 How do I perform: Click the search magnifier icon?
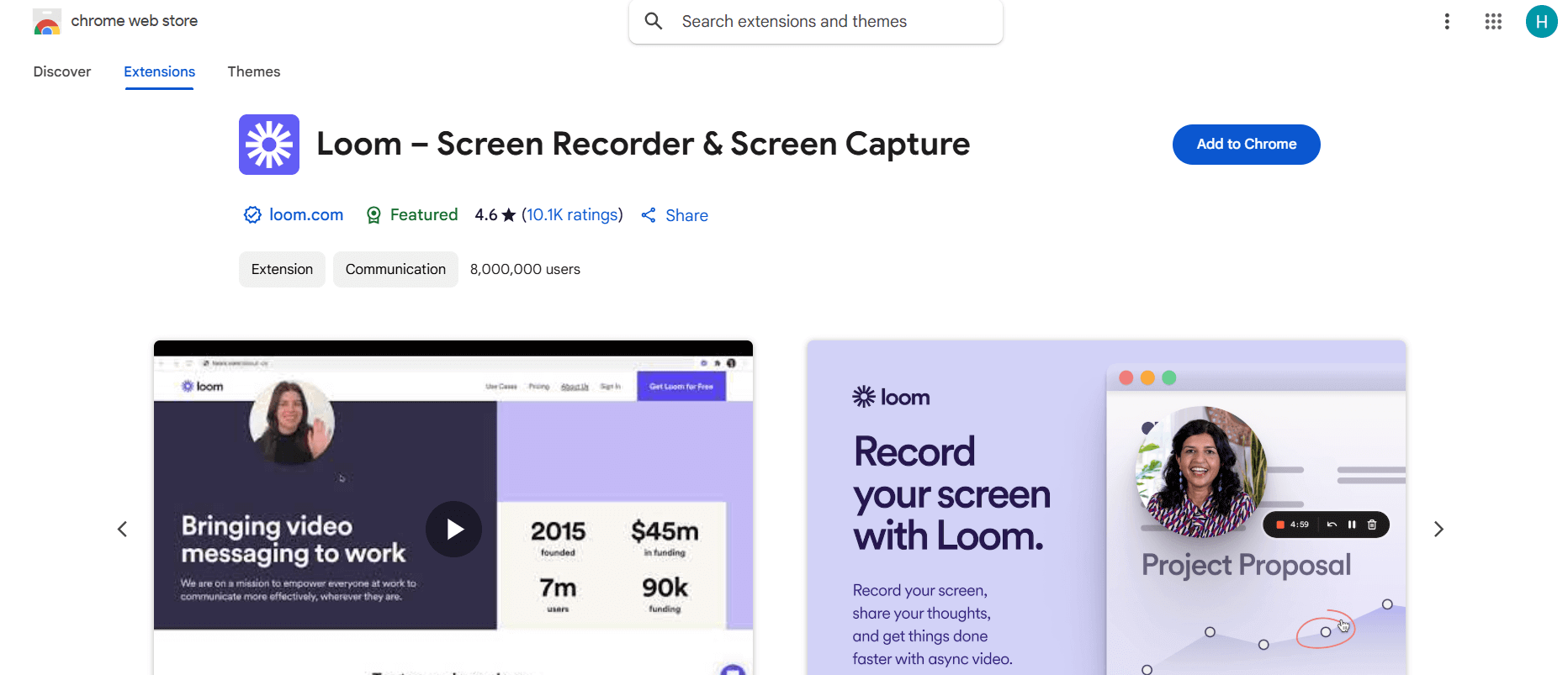[x=654, y=21]
